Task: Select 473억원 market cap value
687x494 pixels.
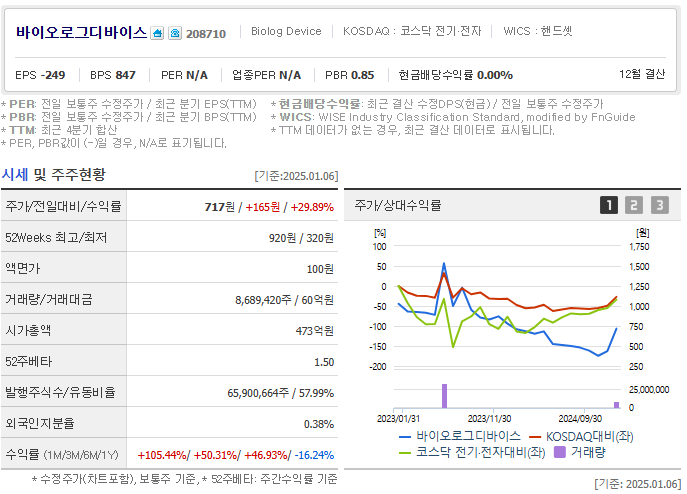Action: [x=315, y=331]
